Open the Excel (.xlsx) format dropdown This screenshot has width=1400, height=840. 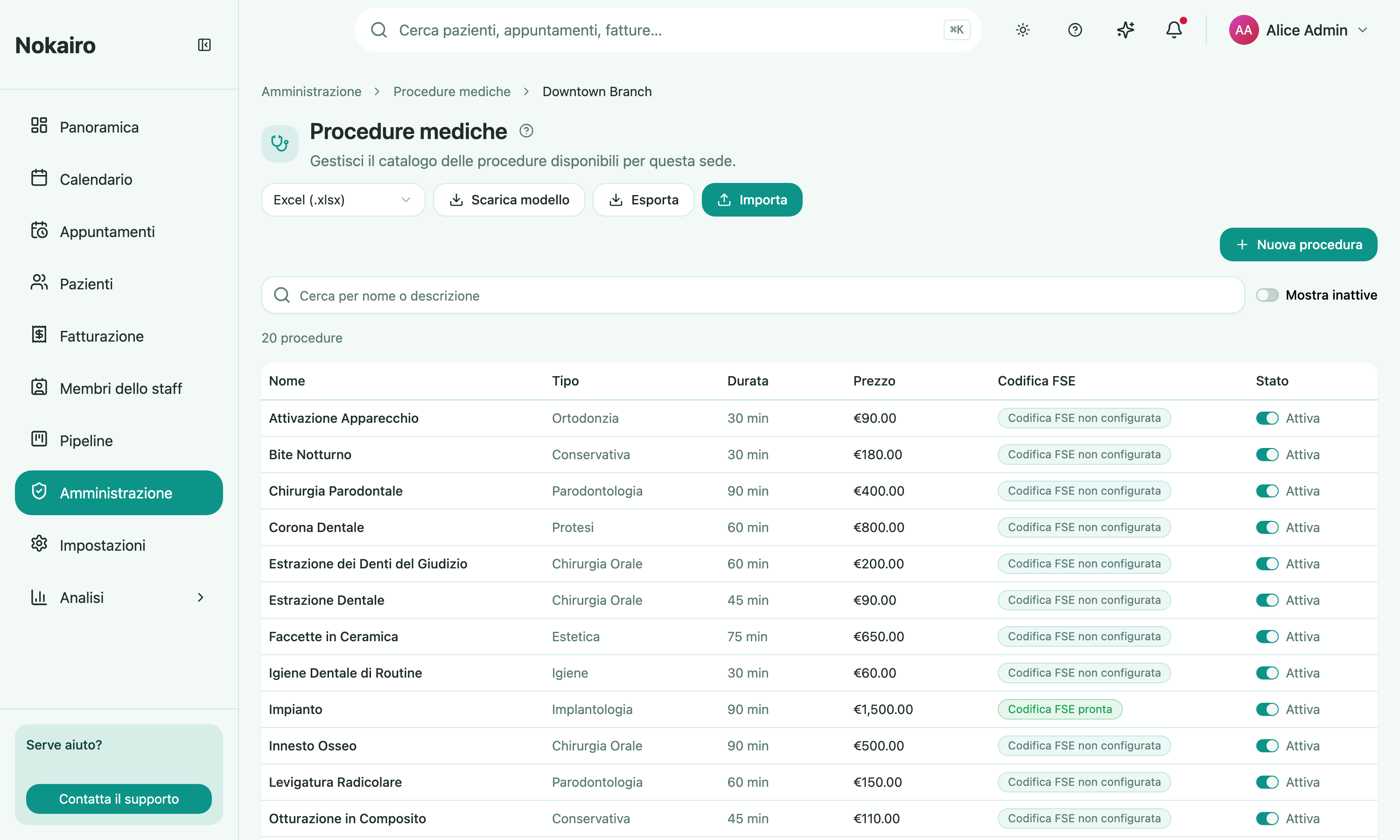point(343,200)
